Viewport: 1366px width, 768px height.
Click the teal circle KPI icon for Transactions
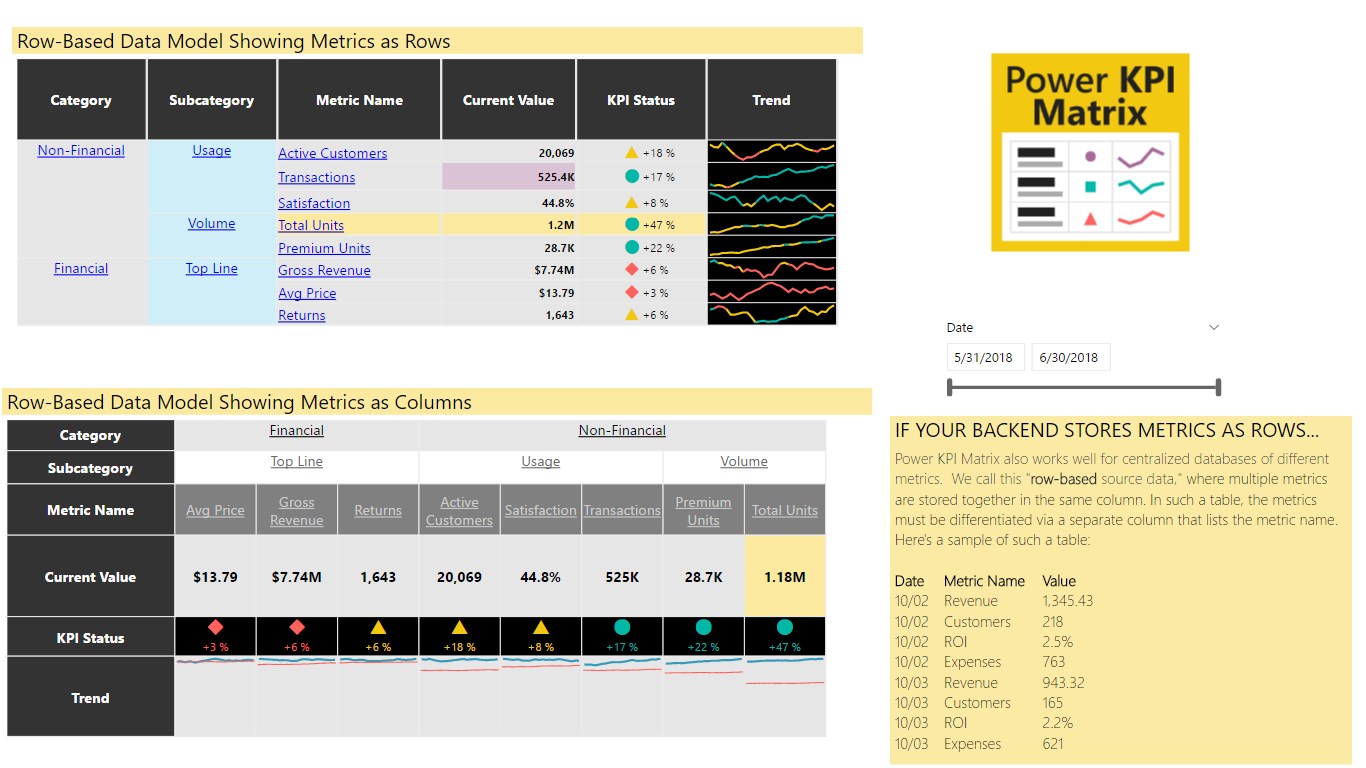point(631,177)
